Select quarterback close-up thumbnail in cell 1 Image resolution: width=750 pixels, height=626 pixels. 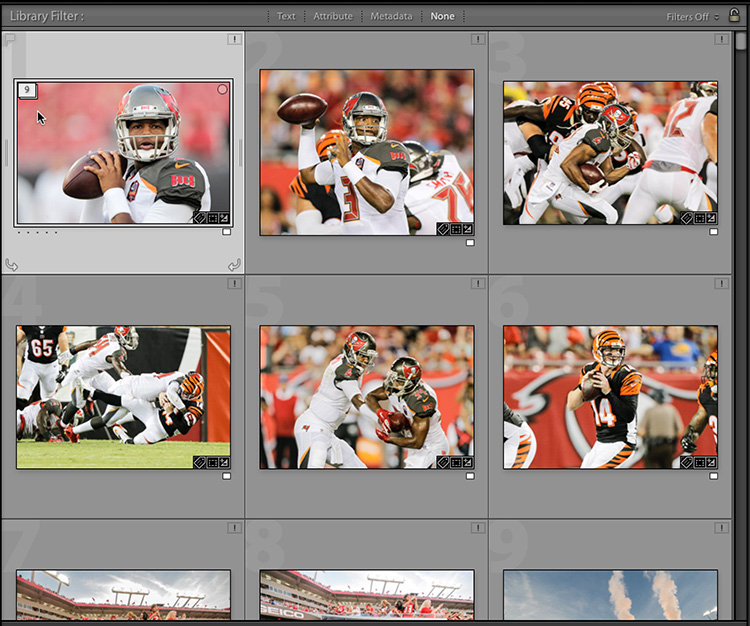tap(123, 153)
